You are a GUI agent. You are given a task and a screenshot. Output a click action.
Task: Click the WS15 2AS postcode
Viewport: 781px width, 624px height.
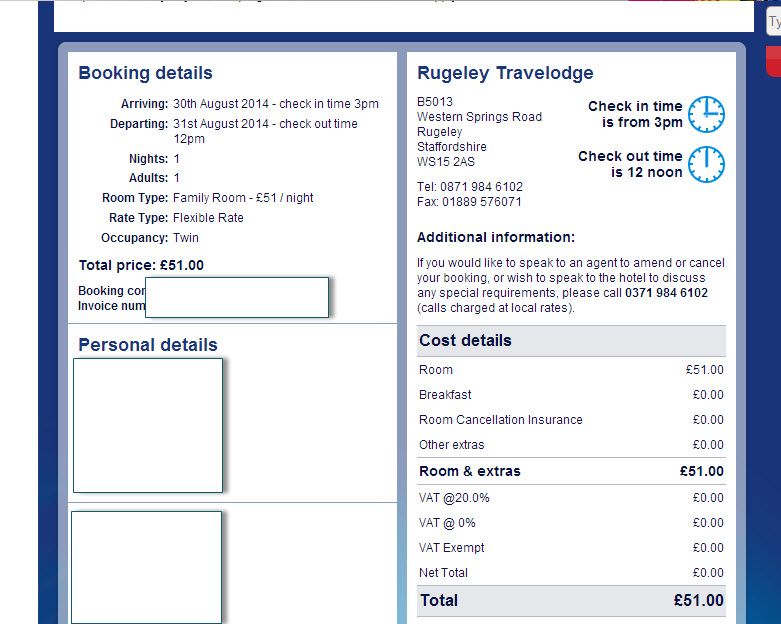coord(446,162)
